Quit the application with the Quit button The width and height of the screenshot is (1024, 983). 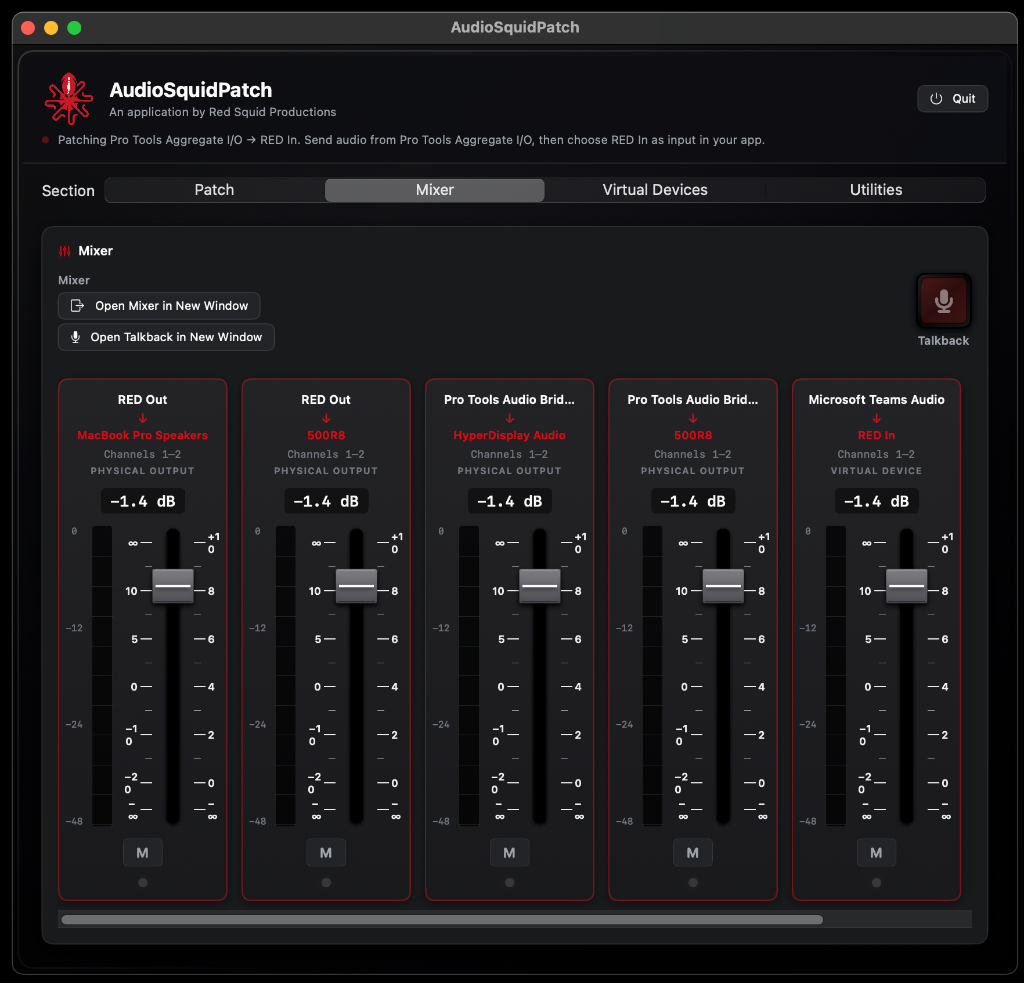click(x=952, y=99)
